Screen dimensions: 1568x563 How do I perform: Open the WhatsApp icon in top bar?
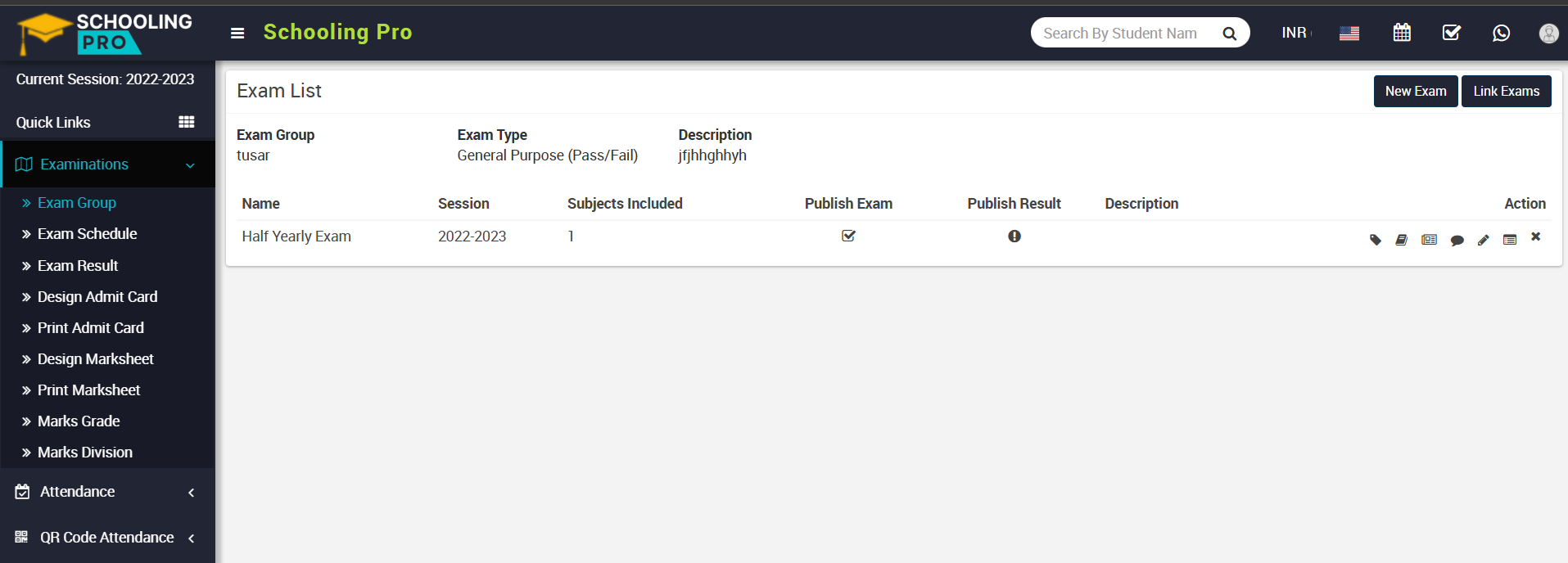coord(1501,33)
